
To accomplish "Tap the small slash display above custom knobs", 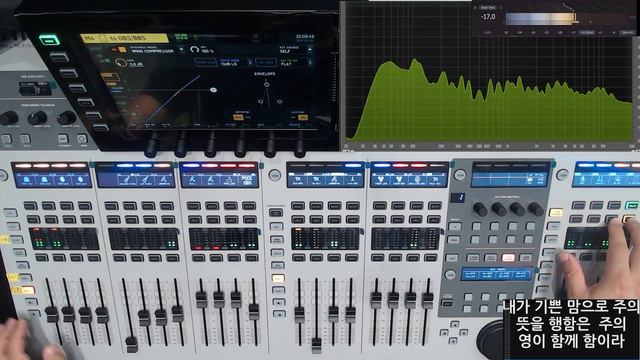I will coord(458,198).
